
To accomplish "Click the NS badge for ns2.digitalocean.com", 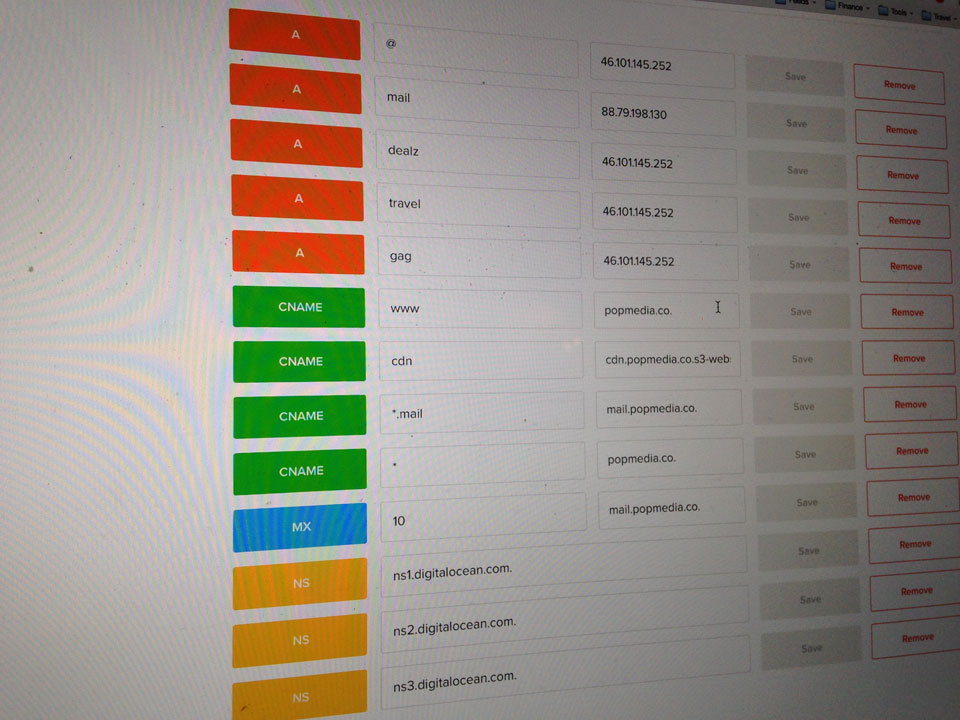I will pyautogui.click(x=301, y=640).
